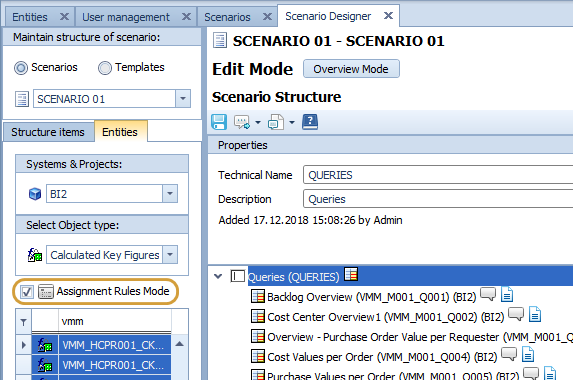Select Overview - Purchase Order Value per Requester

click(420, 337)
